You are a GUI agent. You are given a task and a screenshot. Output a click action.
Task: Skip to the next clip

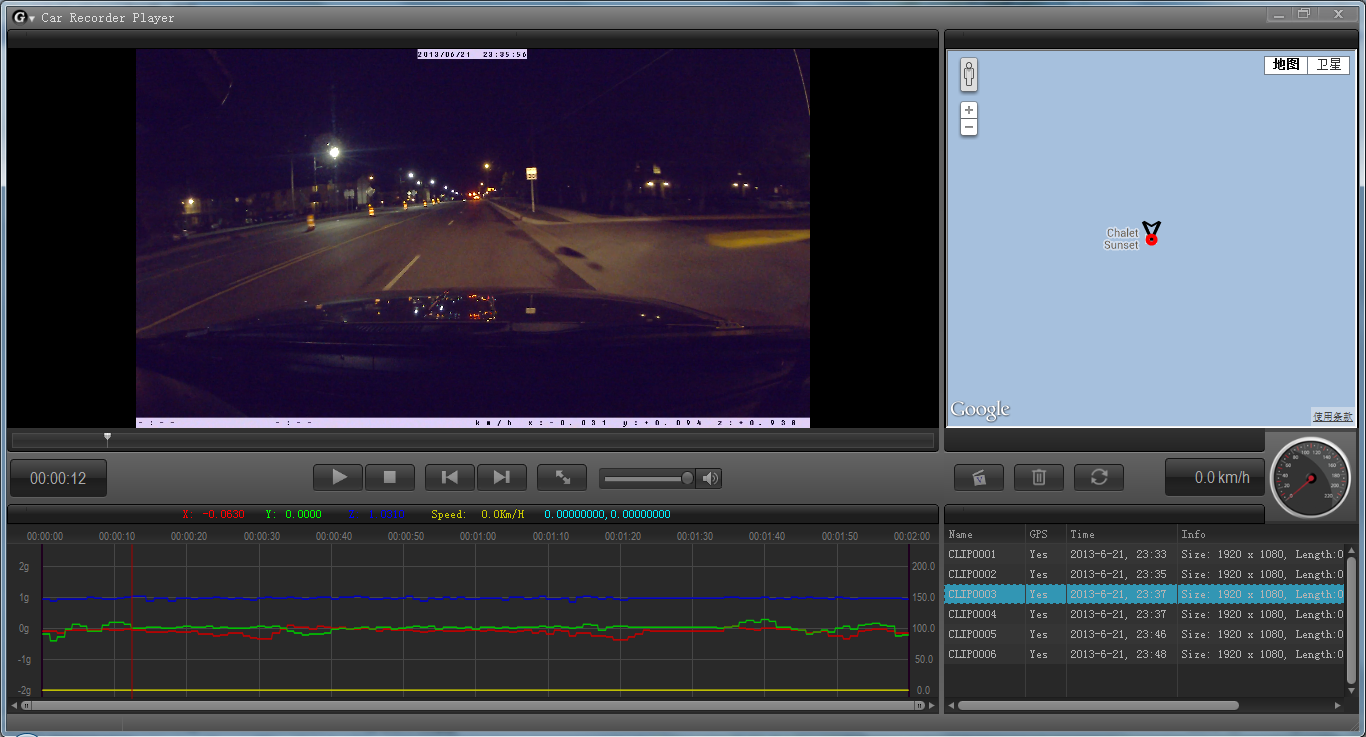tap(502, 478)
